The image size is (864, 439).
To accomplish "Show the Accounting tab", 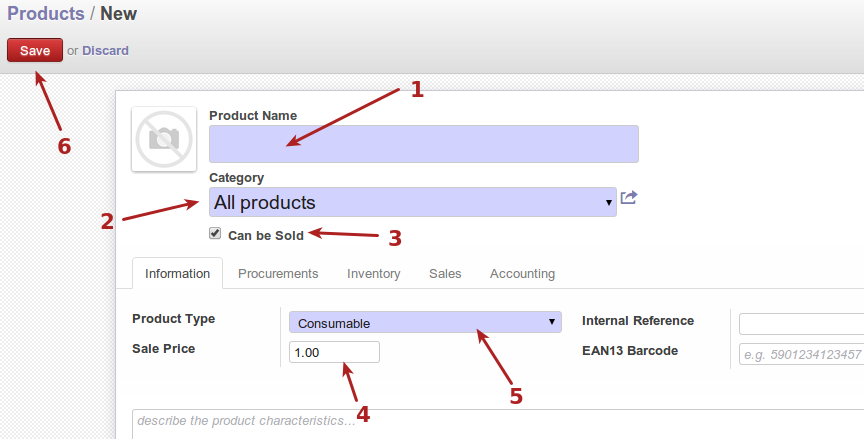I will point(522,273).
